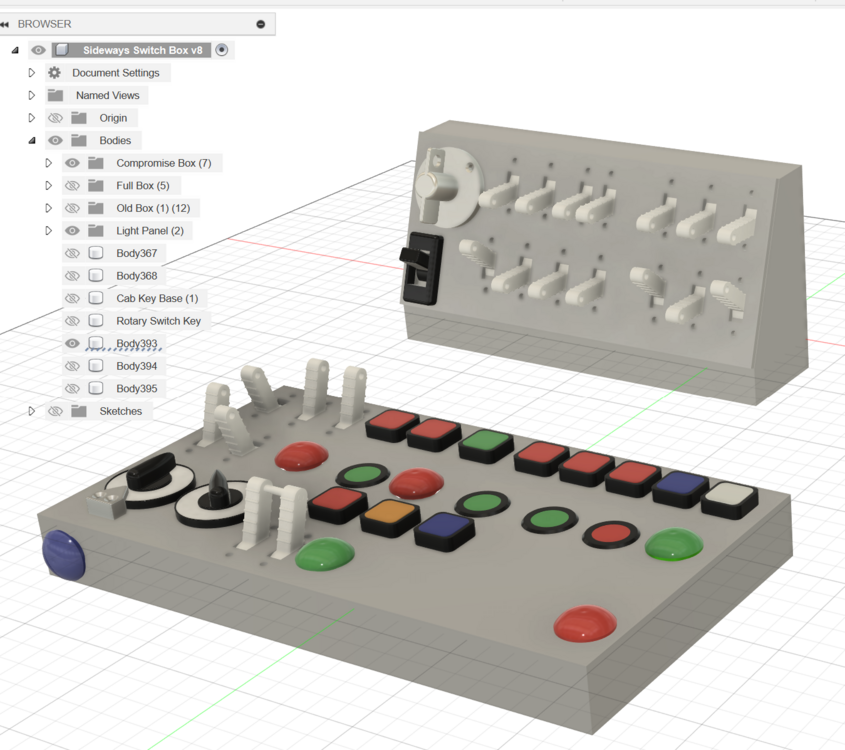Collapse the Bodies folder
The width and height of the screenshot is (845, 750).
coord(32,141)
